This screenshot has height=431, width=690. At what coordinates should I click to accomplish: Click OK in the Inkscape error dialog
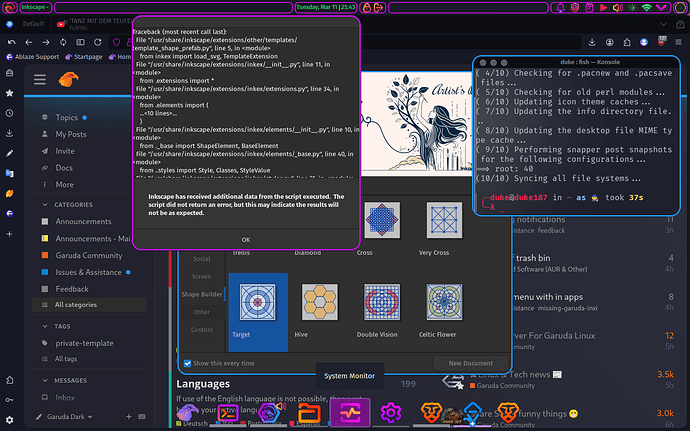pyautogui.click(x=246, y=239)
